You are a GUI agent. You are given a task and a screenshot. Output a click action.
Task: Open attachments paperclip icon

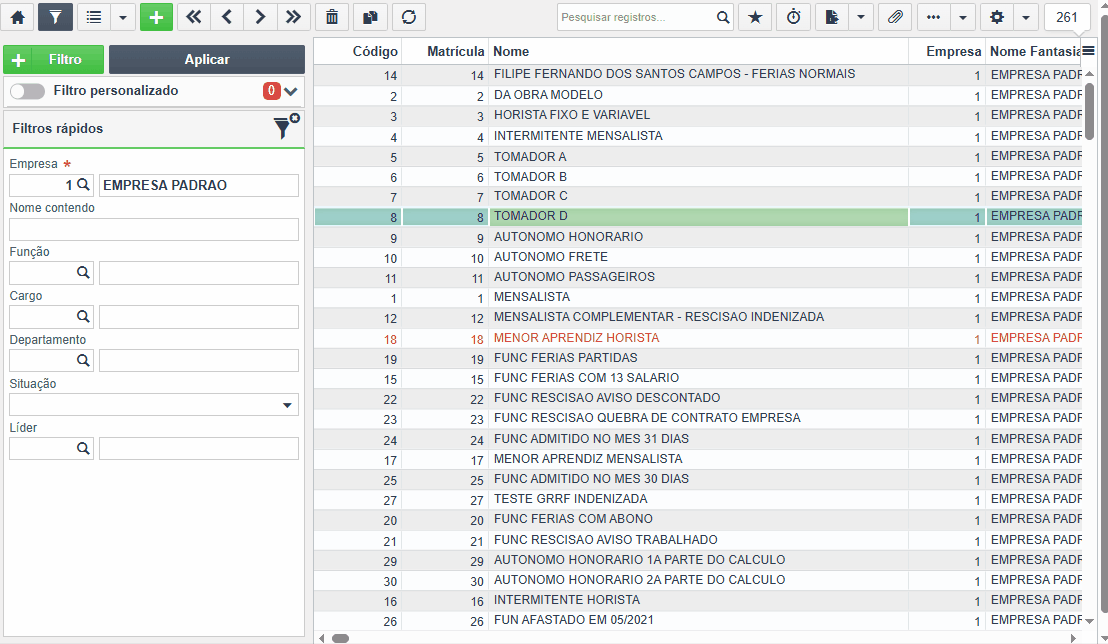click(895, 17)
